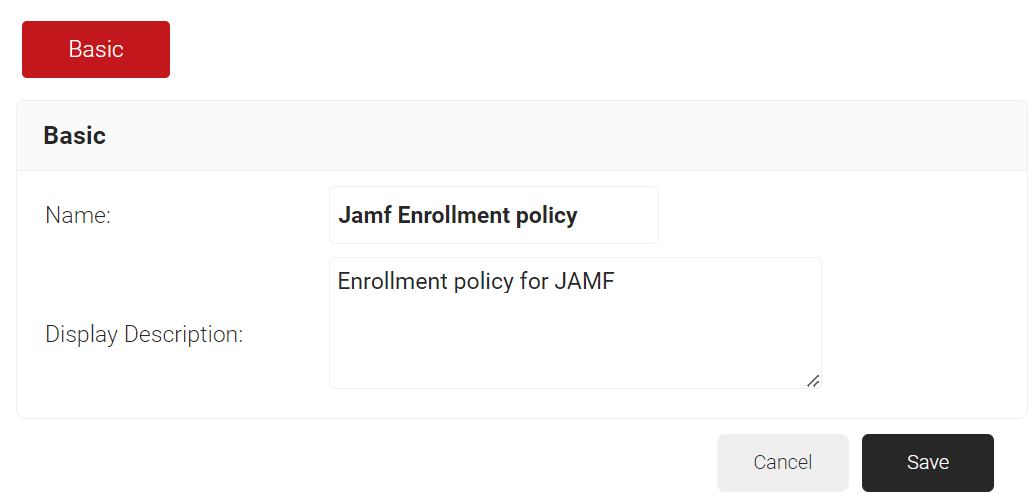The height and width of the screenshot is (501, 1035).
Task: Focus the Name input field
Action: point(493,215)
